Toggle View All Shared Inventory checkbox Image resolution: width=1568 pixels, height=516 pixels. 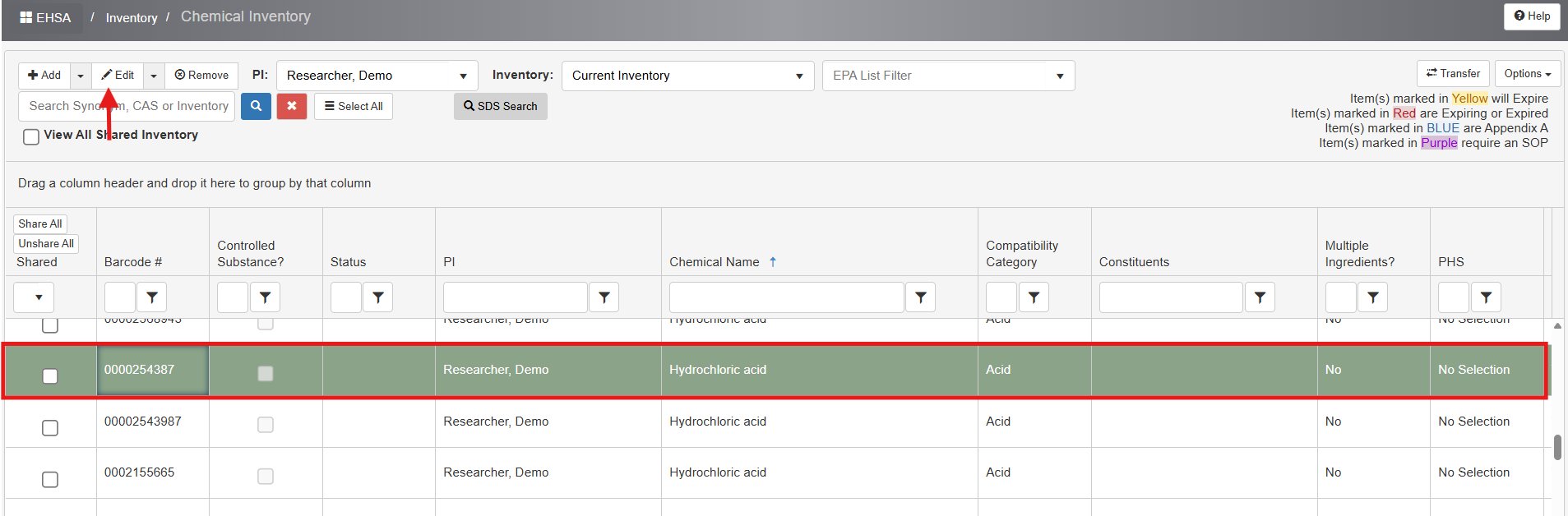click(x=31, y=136)
